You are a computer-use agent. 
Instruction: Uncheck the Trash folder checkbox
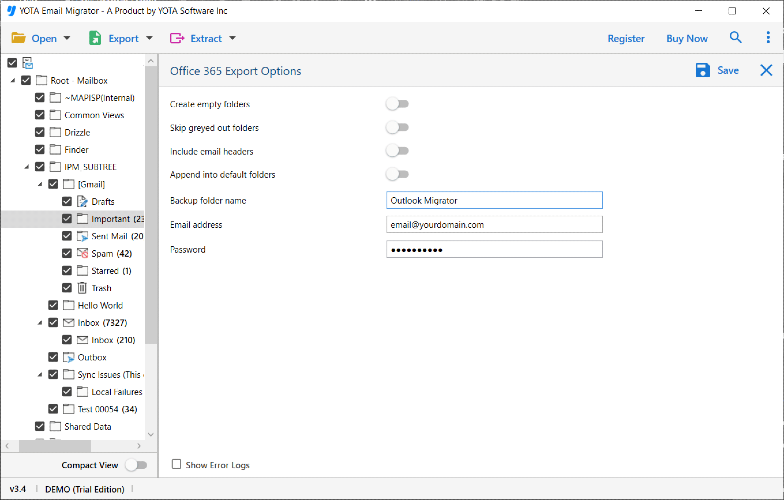[x=66, y=288]
